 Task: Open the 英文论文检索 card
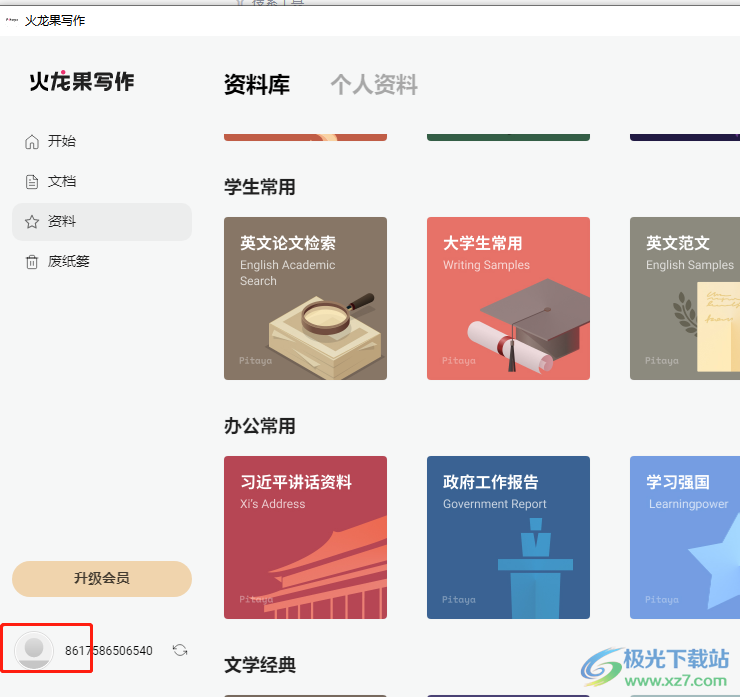(x=305, y=298)
